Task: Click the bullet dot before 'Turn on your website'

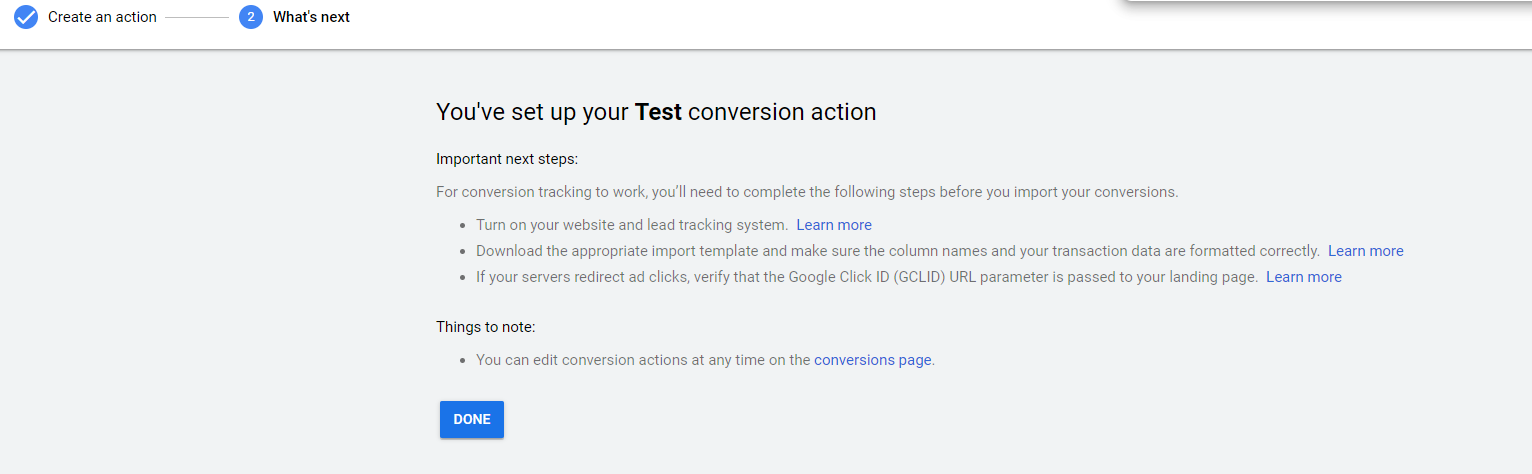Action: [462, 226]
